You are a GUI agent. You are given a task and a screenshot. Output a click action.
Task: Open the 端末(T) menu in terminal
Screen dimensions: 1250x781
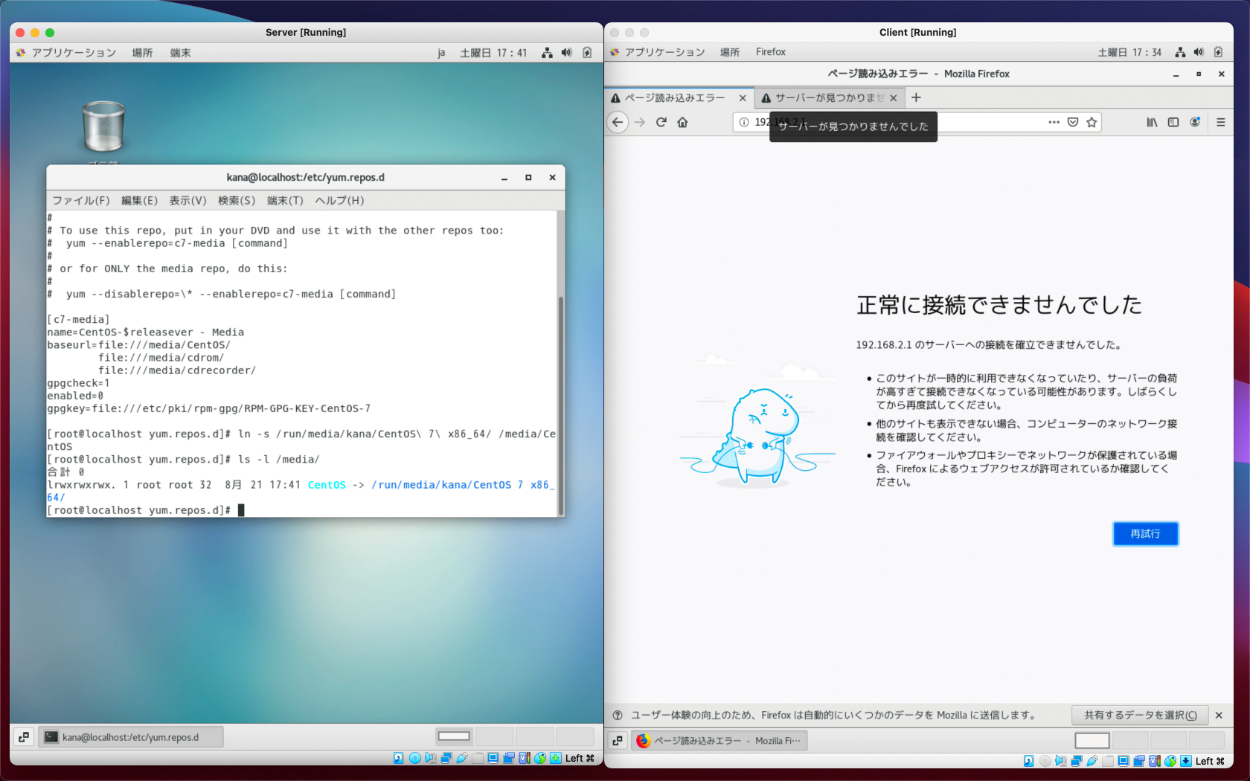[x=284, y=200]
